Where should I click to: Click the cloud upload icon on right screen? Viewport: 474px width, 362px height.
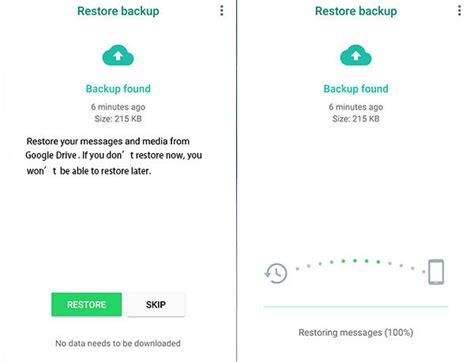(x=356, y=55)
